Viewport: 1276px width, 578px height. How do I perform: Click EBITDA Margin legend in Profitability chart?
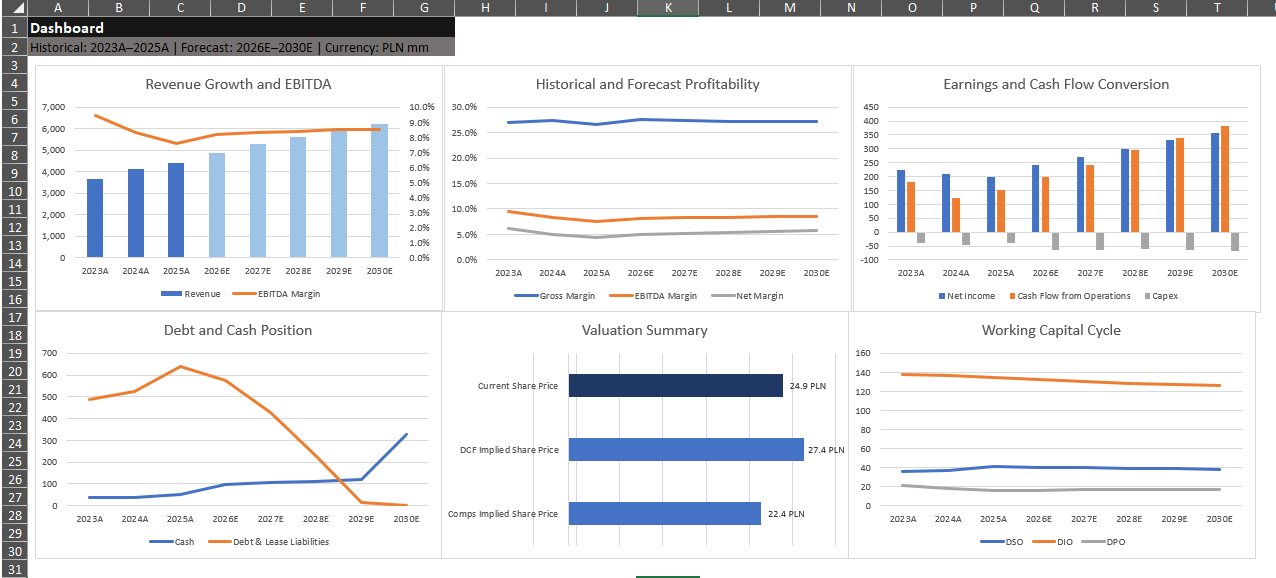tap(651, 296)
